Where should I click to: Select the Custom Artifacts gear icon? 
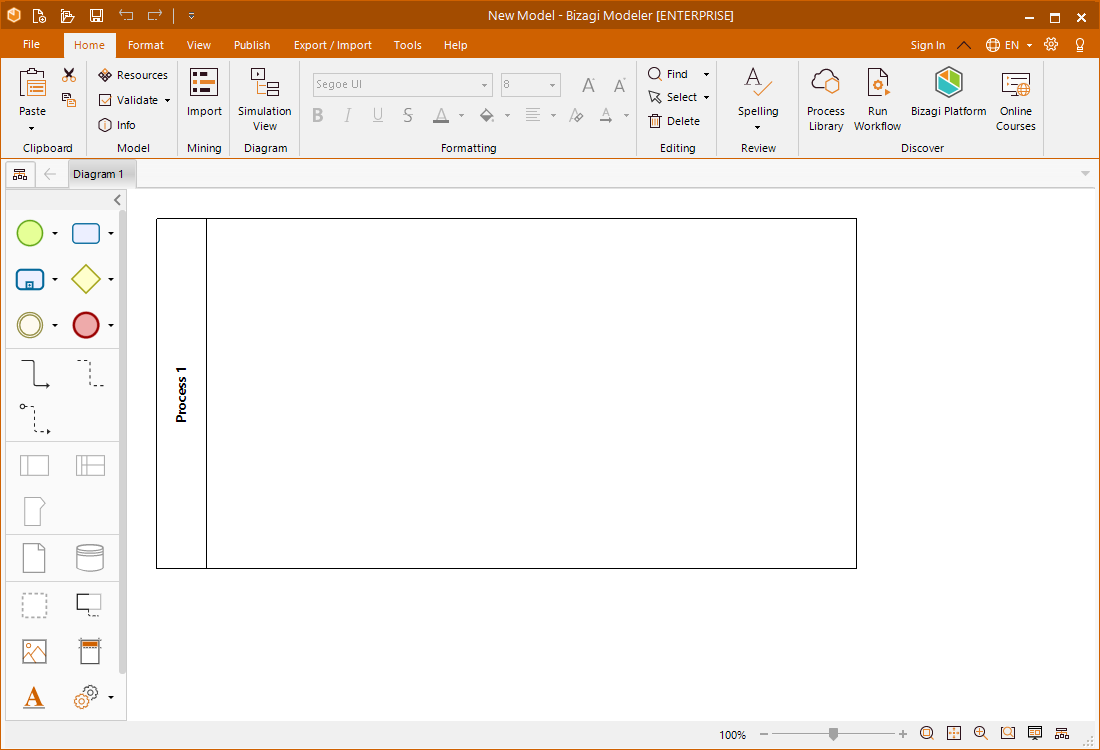86,697
